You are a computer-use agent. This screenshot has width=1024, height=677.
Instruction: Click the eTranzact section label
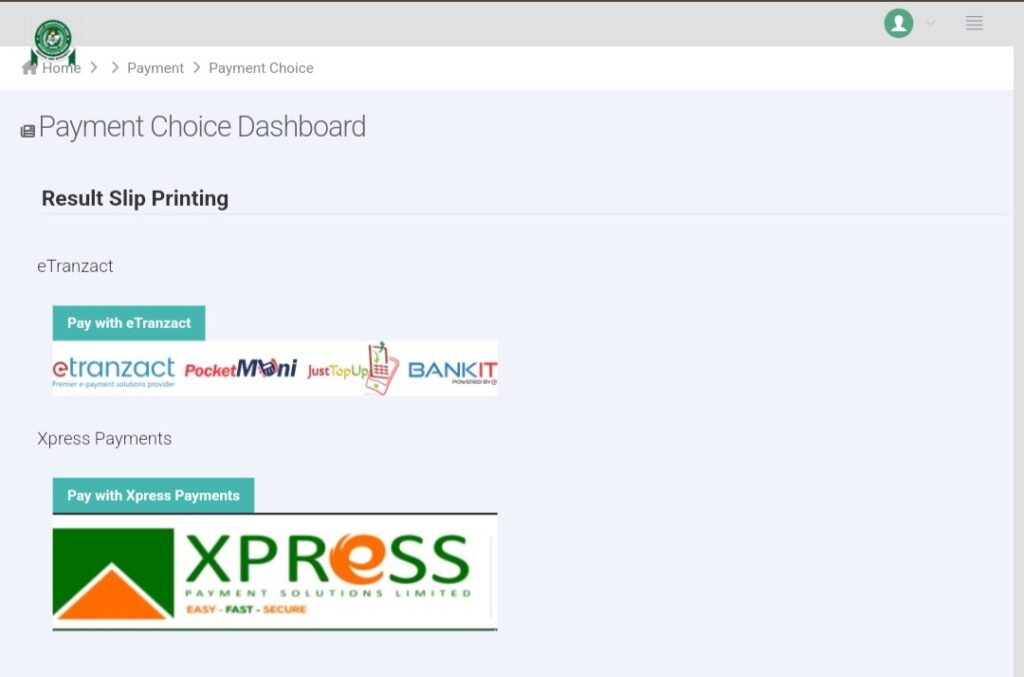coord(75,266)
